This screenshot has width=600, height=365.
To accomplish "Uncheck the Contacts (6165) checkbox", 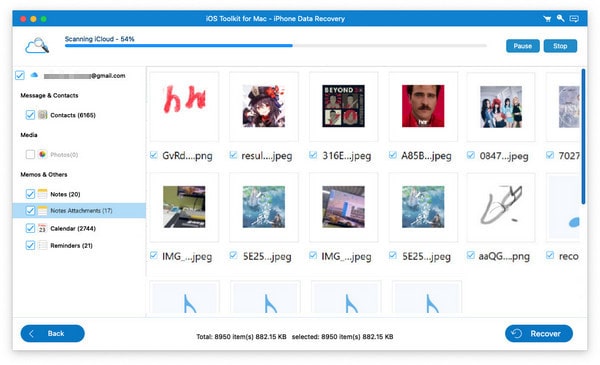I will [30, 115].
